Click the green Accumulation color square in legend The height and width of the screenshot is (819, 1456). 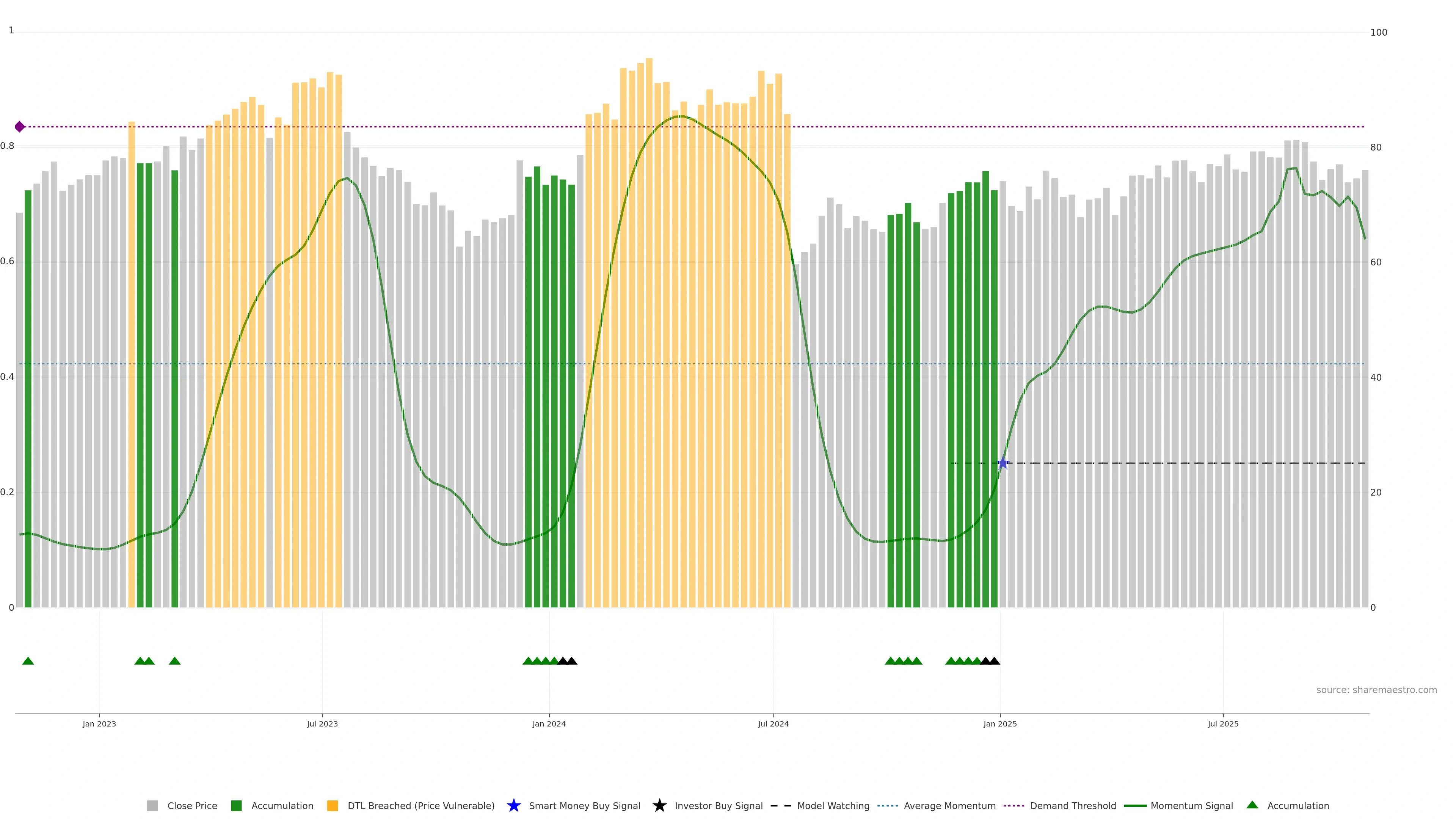236,806
